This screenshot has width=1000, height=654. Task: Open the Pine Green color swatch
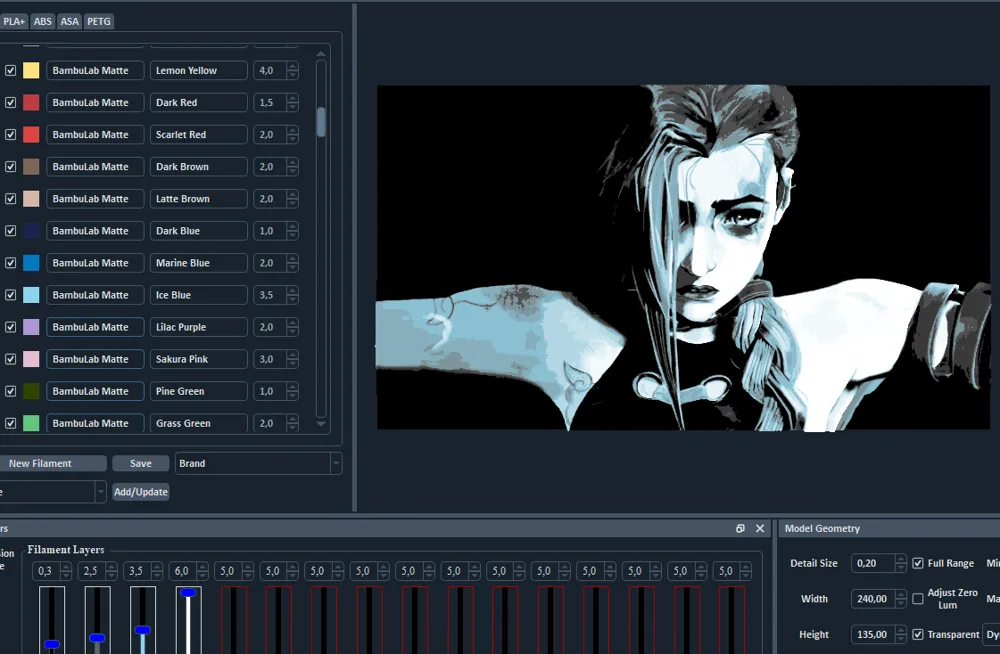pos(31,391)
